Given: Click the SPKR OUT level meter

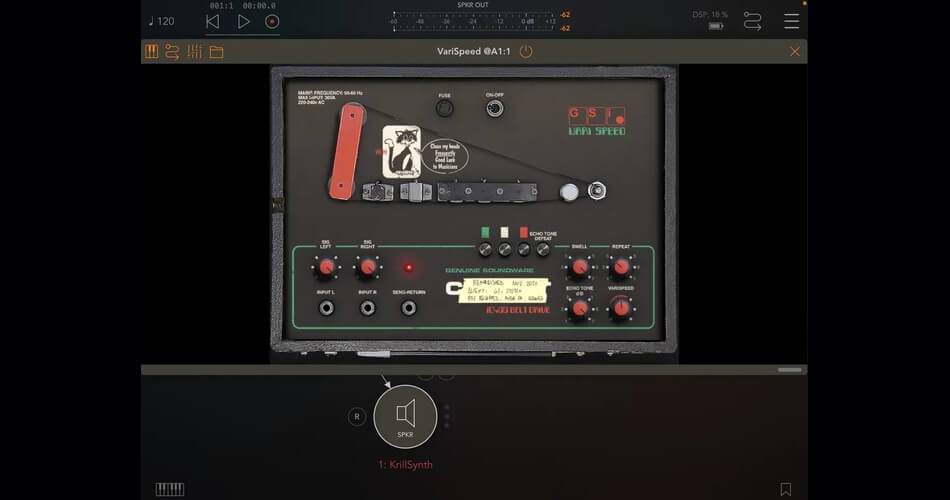Looking at the screenshot, I should [x=474, y=21].
